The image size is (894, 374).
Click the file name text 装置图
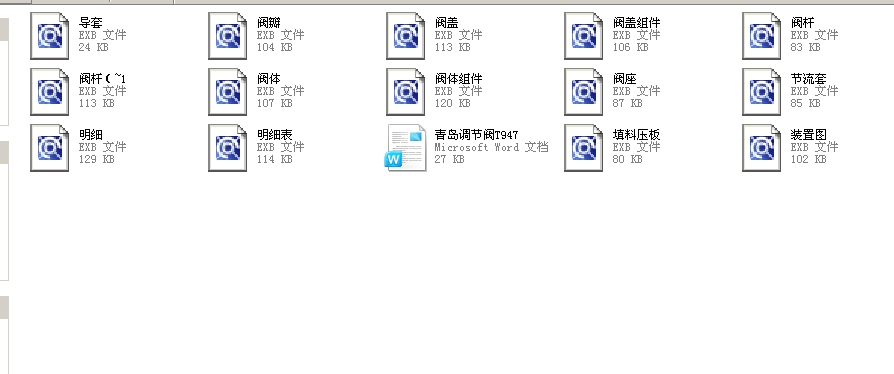pos(808,135)
